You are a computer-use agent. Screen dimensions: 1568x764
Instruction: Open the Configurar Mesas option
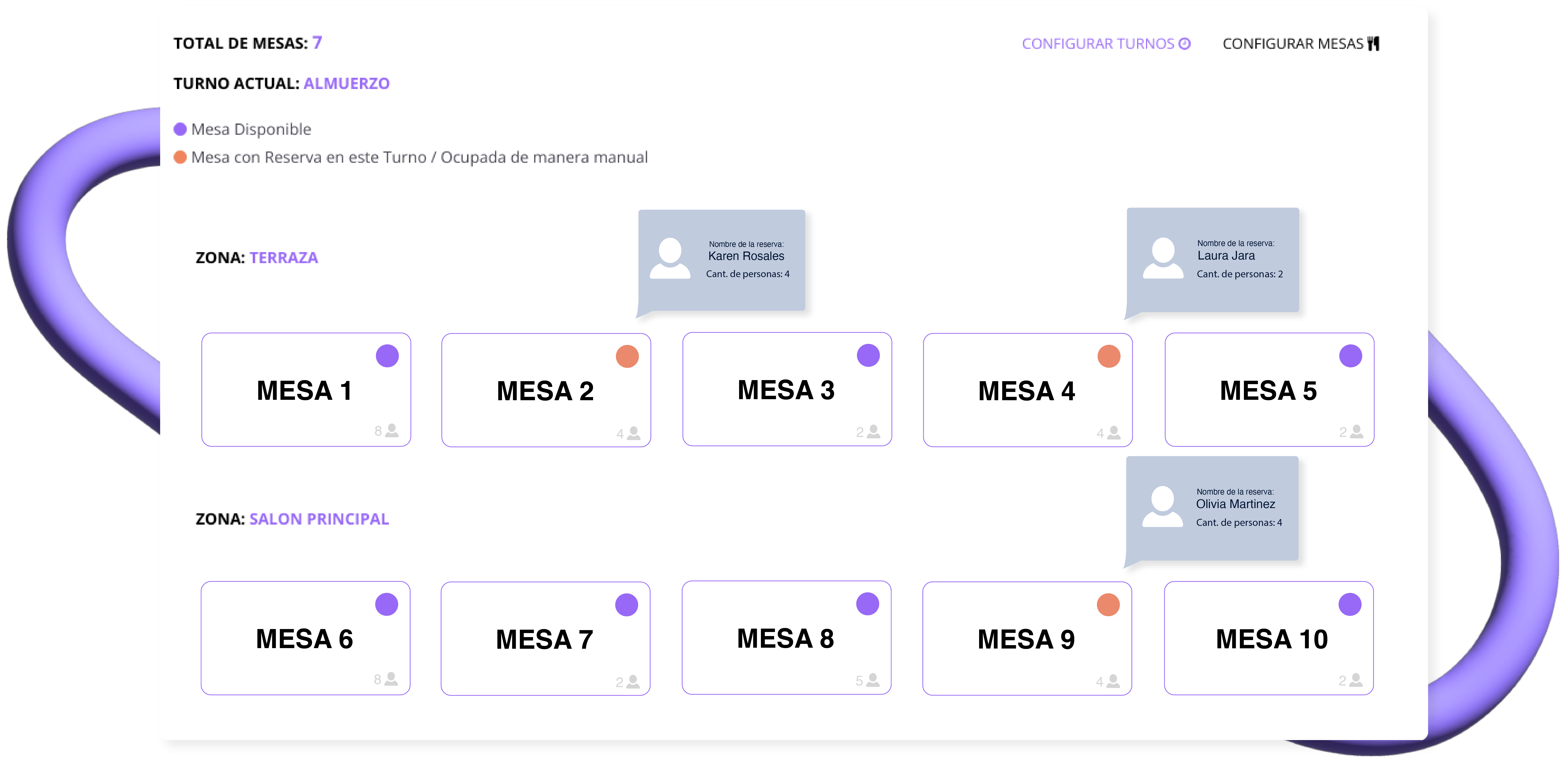click(x=1293, y=44)
